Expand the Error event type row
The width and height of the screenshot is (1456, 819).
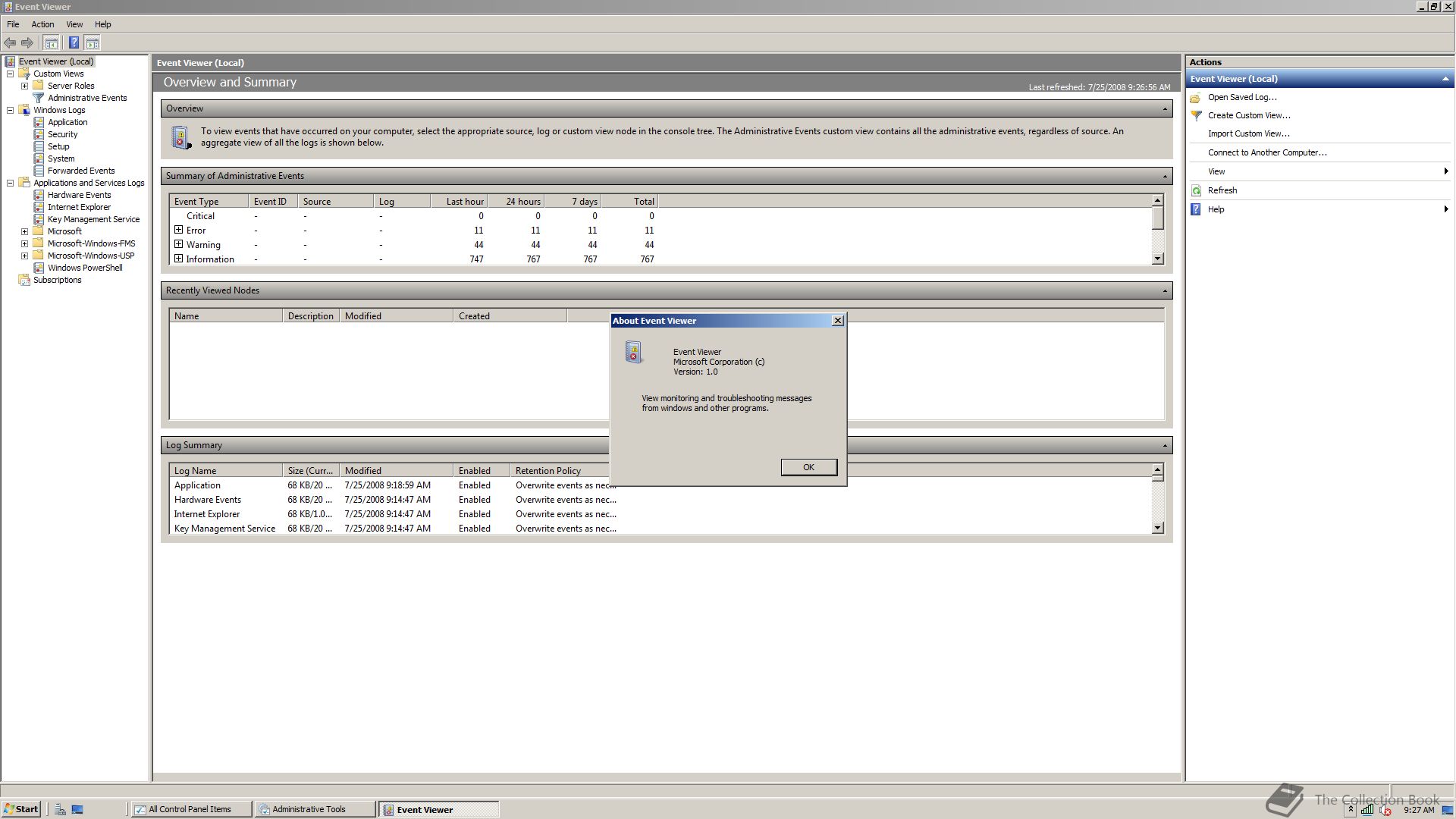tap(179, 230)
